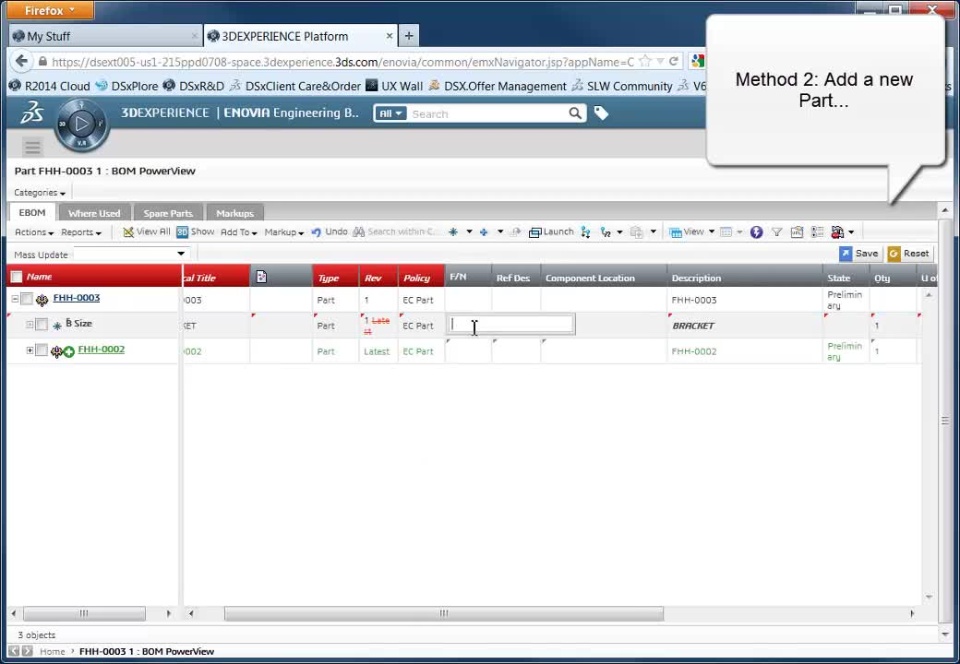Expand the B Size tree node
Screen dimensions: 960x664
tap(29, 324)
